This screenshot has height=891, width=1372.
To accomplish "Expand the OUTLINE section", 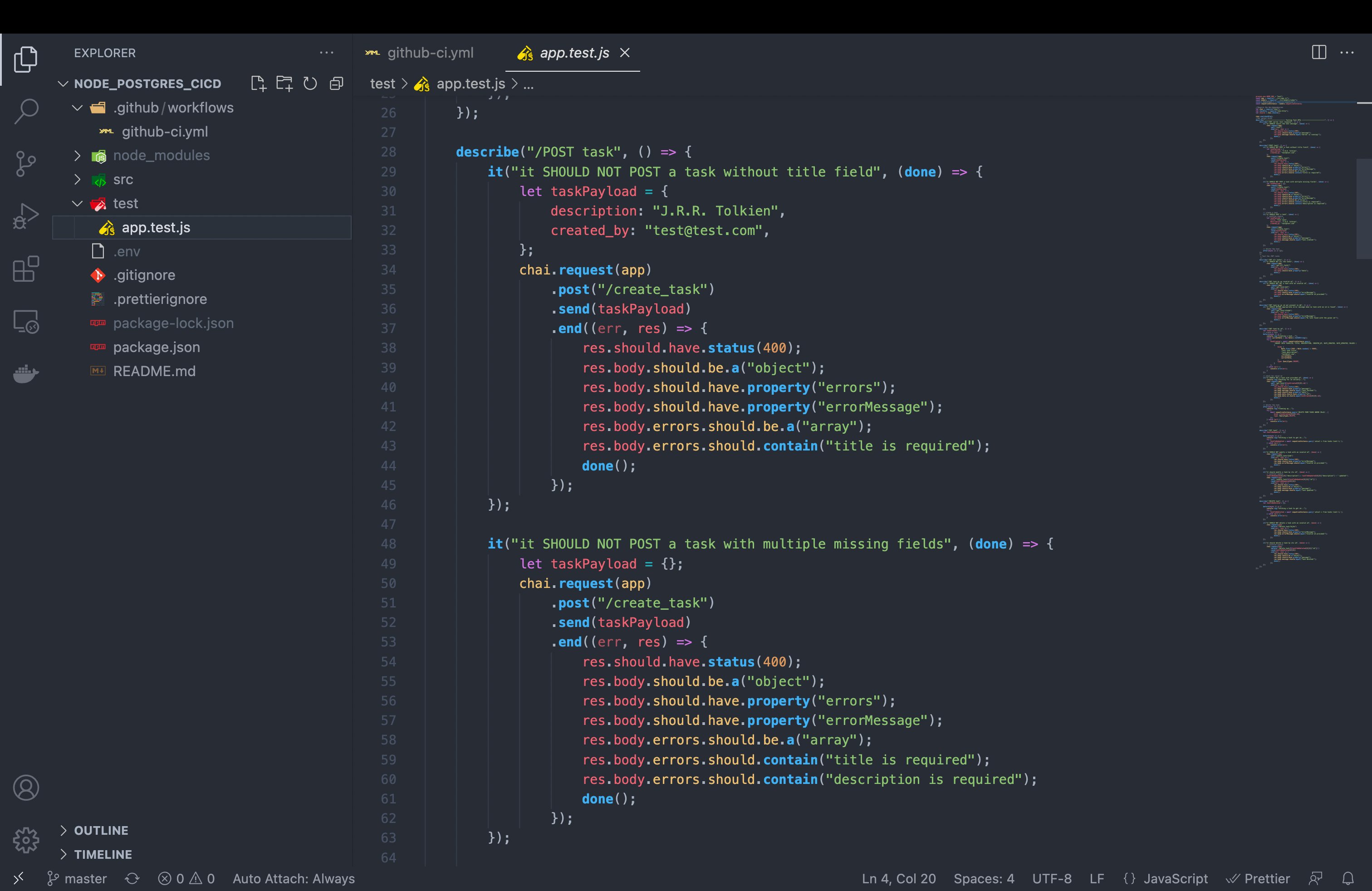I will (101, 830).
